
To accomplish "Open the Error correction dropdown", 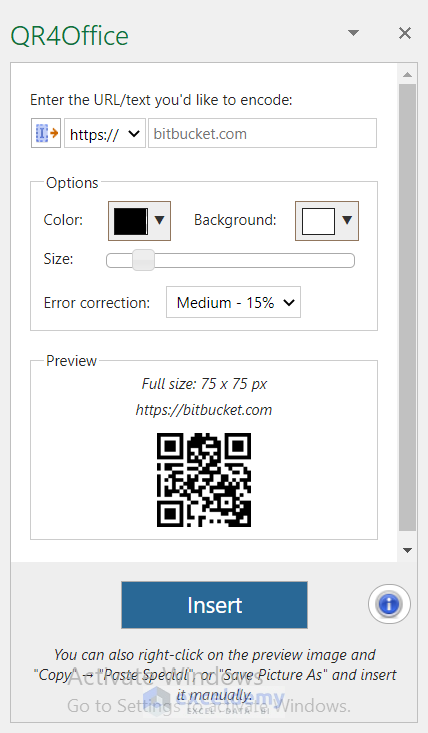I will [233, 302].
